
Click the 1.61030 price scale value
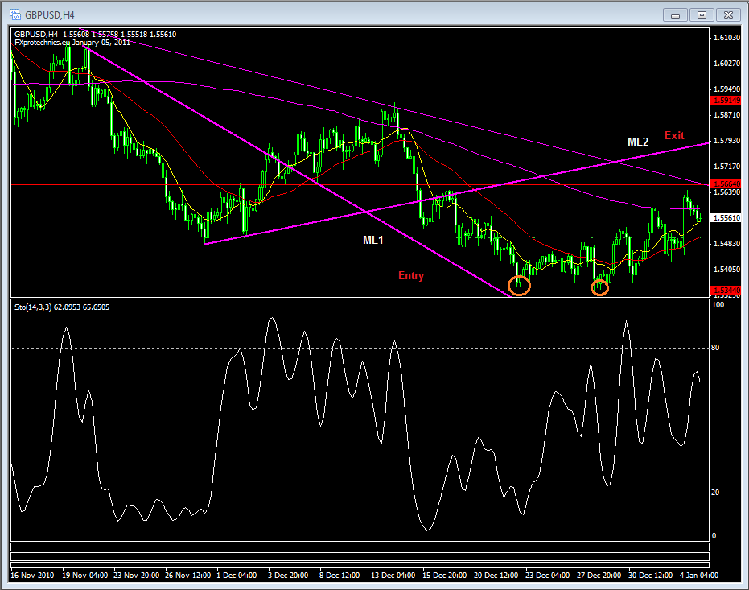[727, 37]
